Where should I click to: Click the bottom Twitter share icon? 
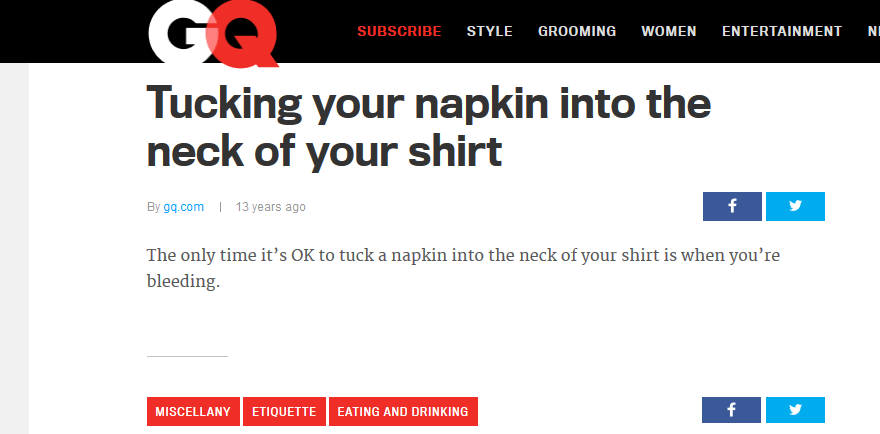(795, 410)
